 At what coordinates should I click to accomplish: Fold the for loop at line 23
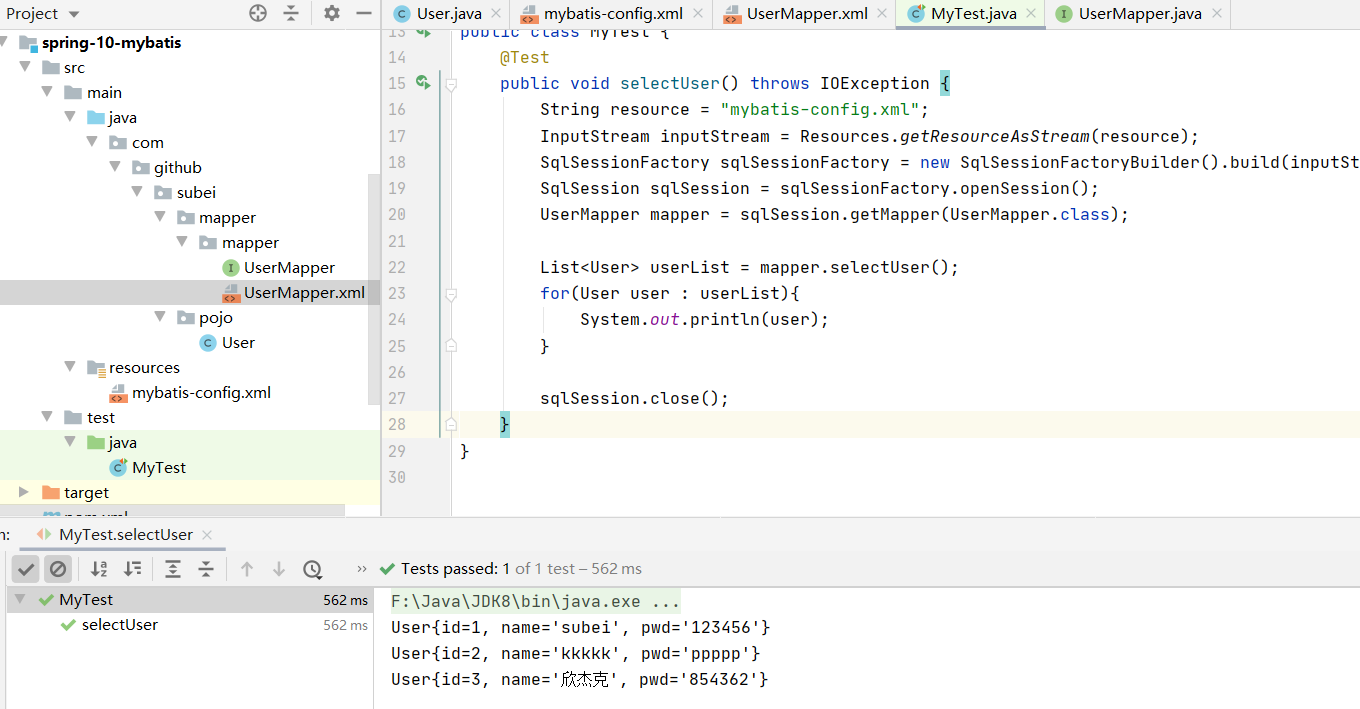(451, 294)
